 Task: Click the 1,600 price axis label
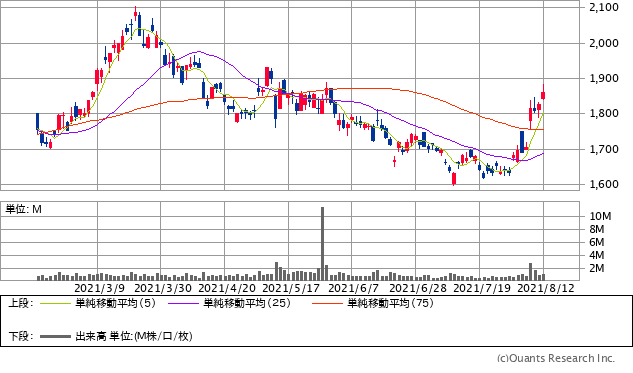pyautogui.click(x=604, y=184)
